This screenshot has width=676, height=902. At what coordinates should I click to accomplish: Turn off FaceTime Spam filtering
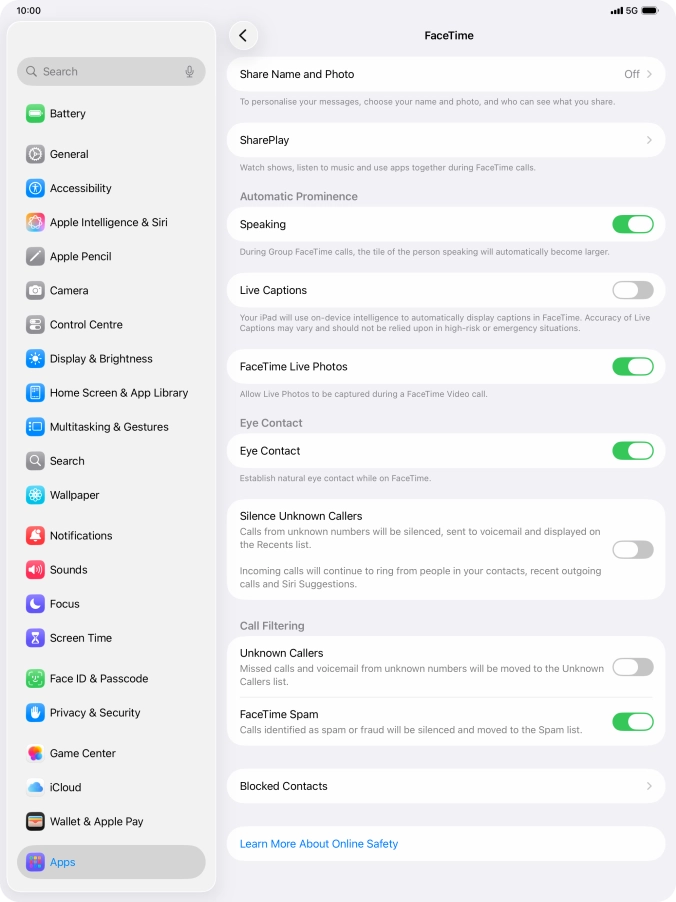pos(633,721)
